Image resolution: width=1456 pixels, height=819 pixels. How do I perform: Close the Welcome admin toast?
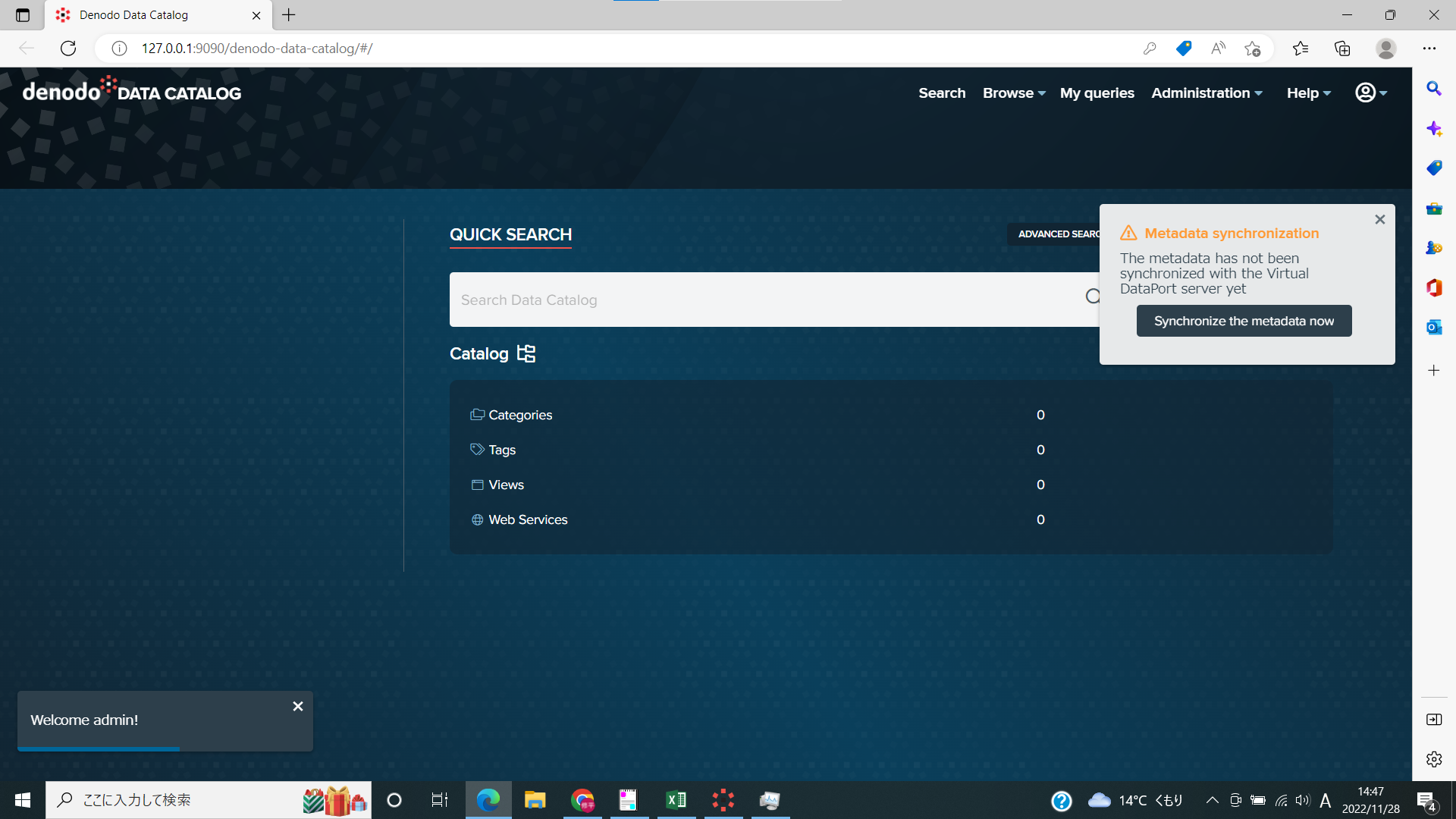coord(298,706)
